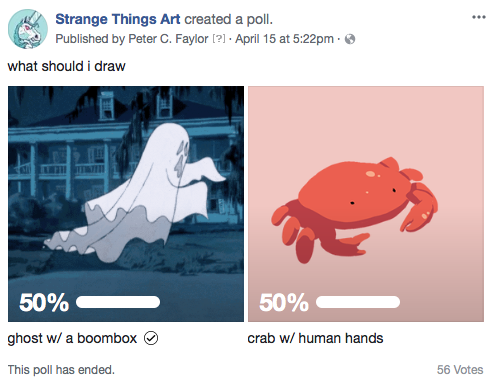This screenshot has width=494, height=388.
Task: Click the 'what should i draw' poll question
Action: (66, 66)
